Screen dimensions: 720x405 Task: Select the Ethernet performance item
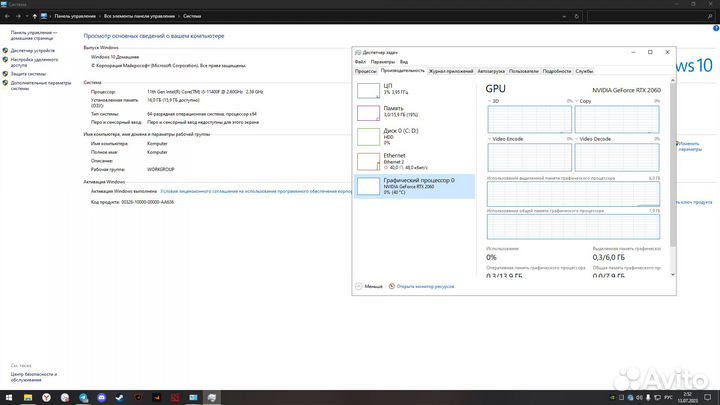[414, 162]
